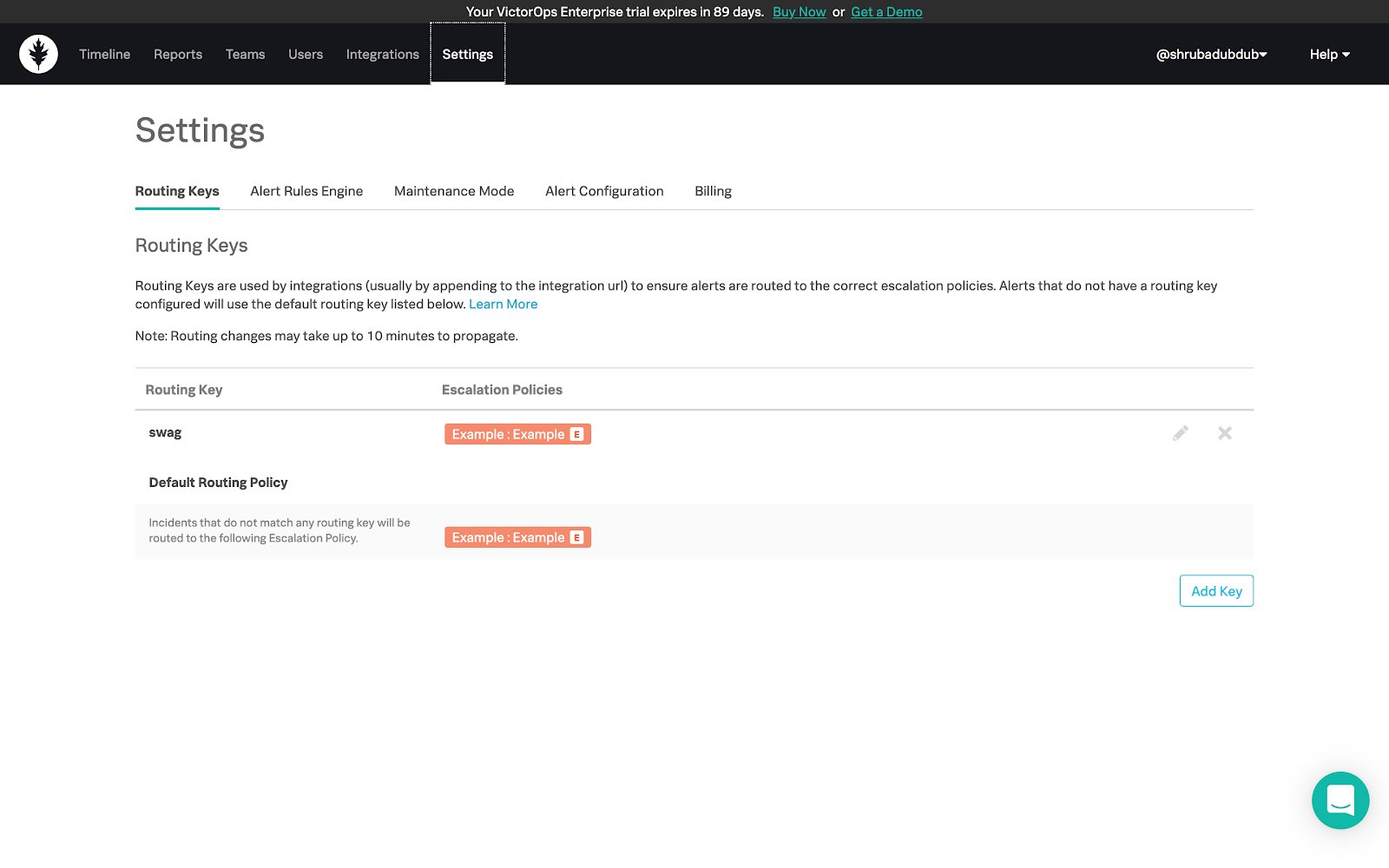
Task: Click the E badge on swag's policy
Action: (x=576, y=434)
